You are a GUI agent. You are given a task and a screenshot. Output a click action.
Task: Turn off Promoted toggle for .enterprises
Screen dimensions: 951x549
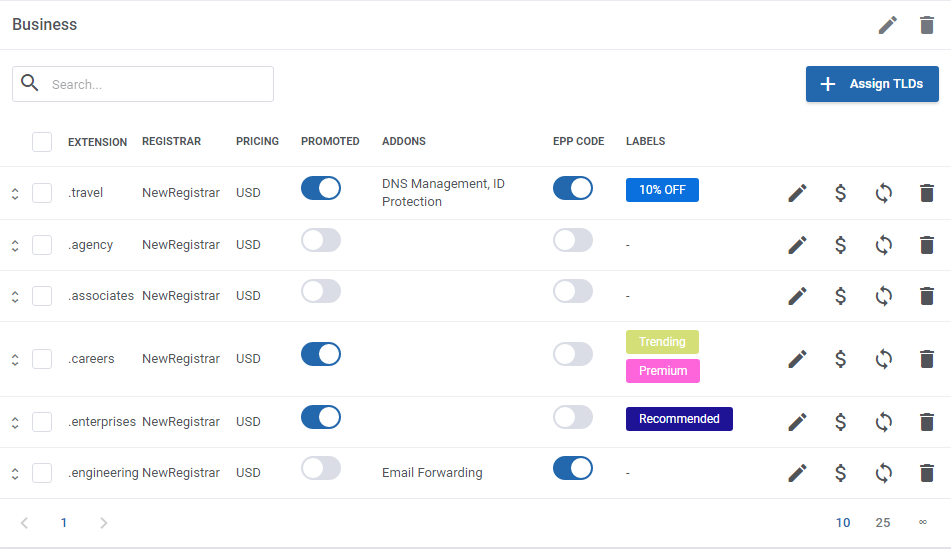[x=321, y=417]
